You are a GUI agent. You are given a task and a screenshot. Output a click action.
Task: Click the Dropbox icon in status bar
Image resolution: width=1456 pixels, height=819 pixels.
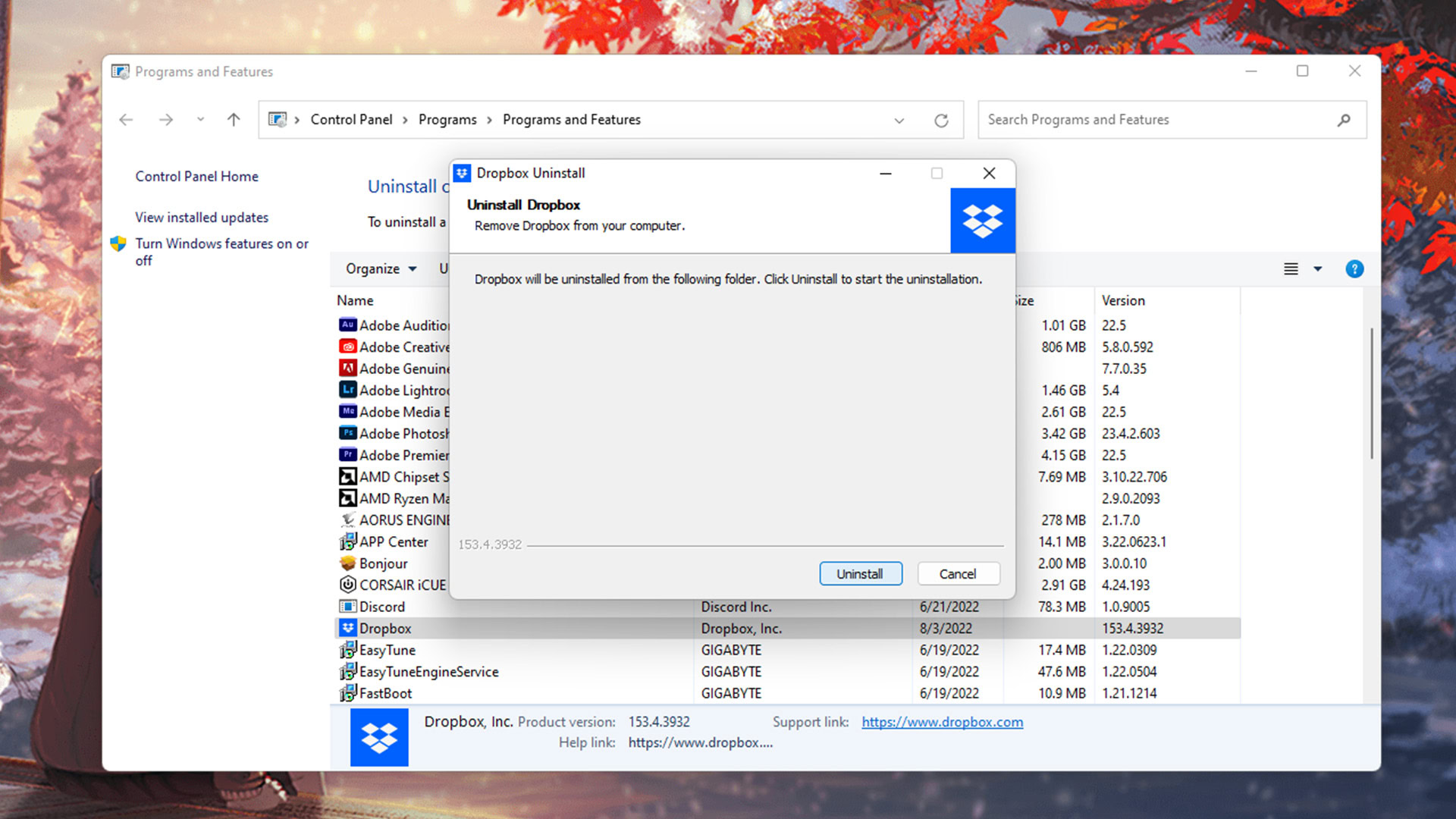(x=380, y=737)
